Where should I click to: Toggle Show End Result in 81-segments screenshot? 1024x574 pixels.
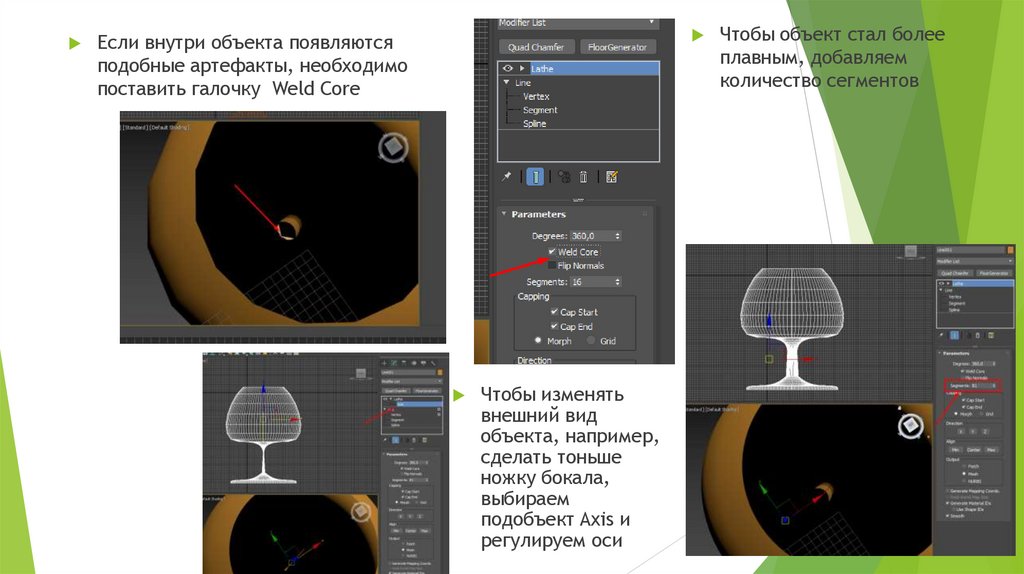point(954,335)
